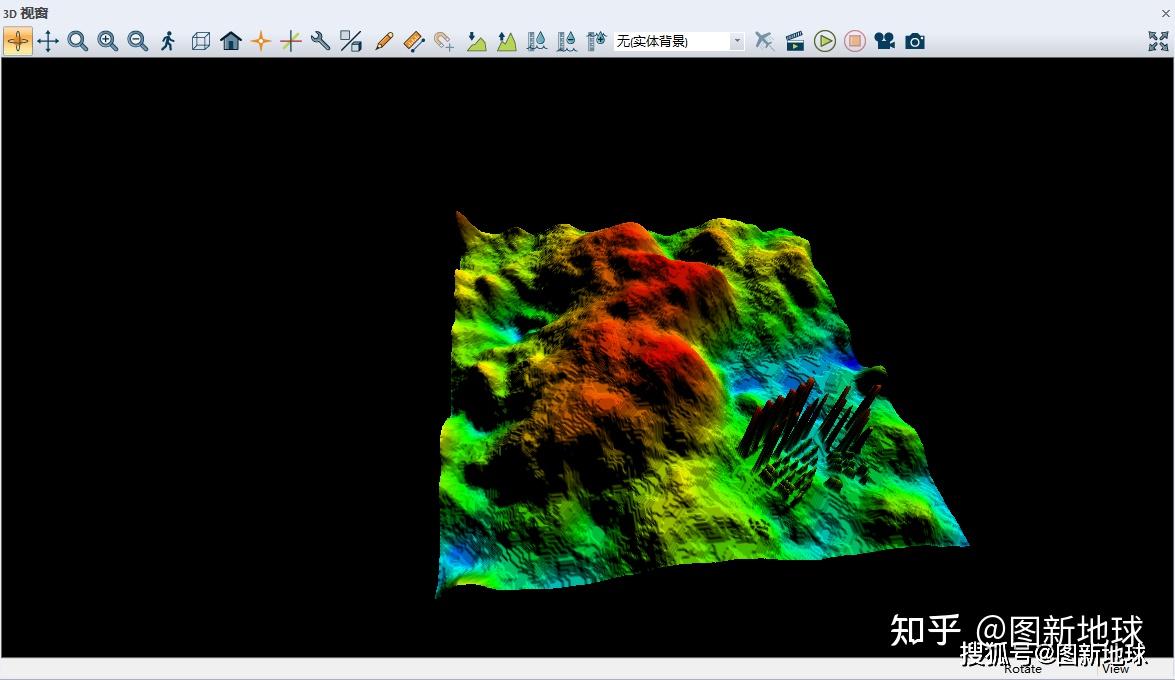Select the pan move tool

[x=48, y=41]
